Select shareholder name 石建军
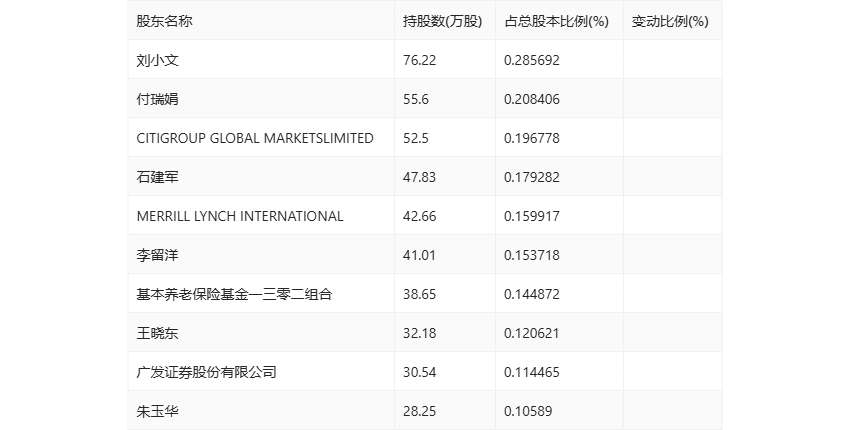850x430 pixels. (157, 177)
